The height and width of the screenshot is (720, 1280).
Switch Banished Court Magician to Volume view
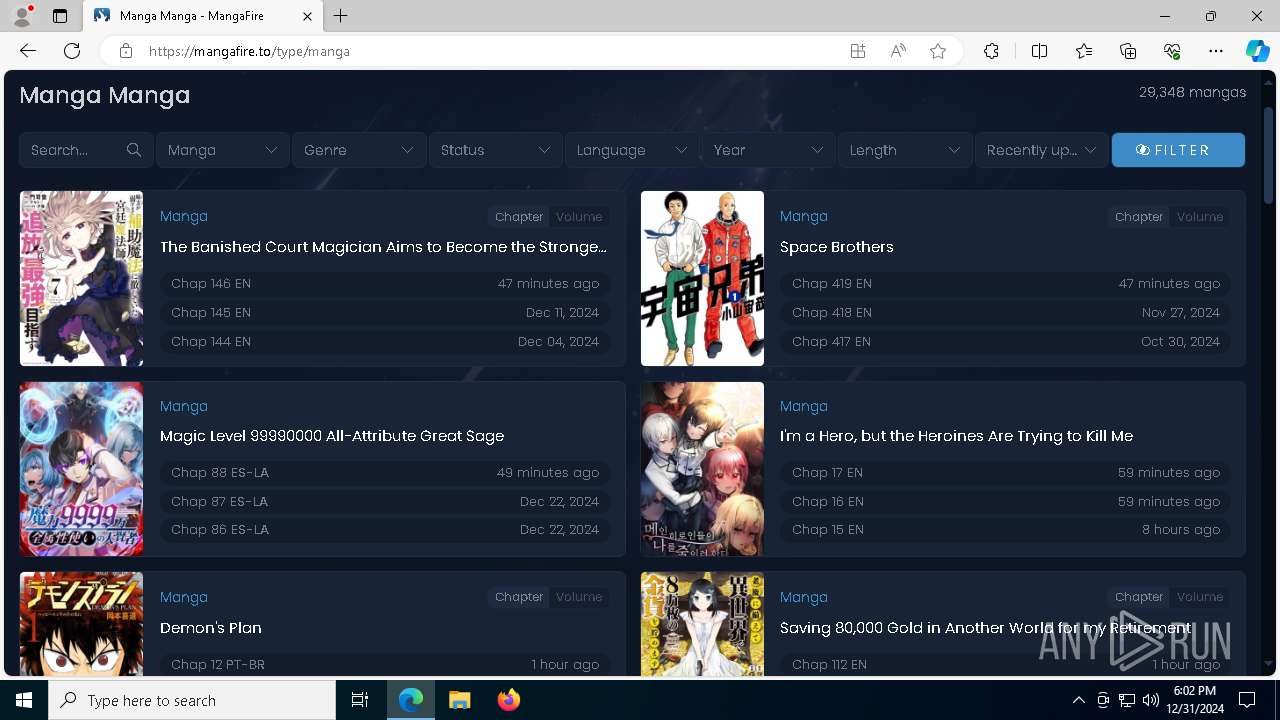pyautogui.click(x=579, y=217)
